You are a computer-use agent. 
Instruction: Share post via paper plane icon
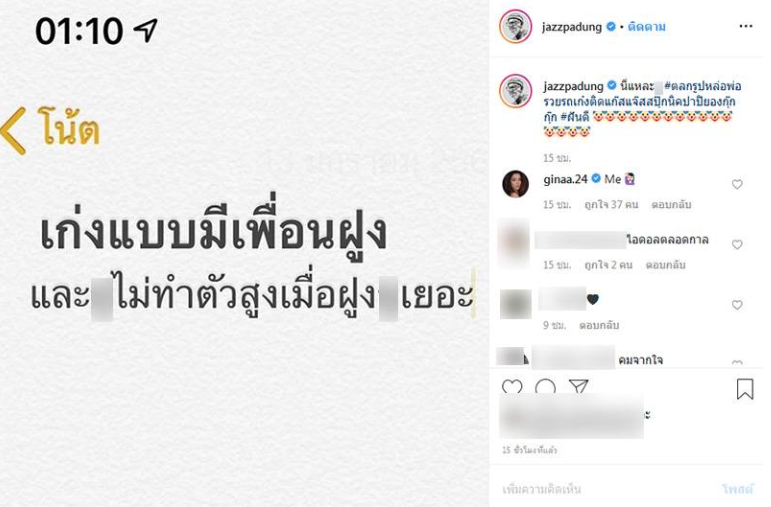coord(578,386)
